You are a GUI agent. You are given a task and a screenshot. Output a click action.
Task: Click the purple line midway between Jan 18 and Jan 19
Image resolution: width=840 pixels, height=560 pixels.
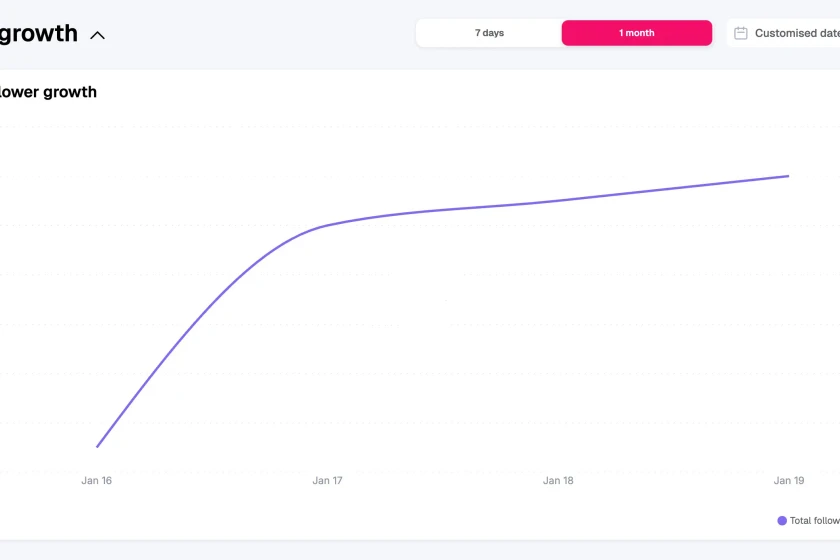click(x=673, y=187)
